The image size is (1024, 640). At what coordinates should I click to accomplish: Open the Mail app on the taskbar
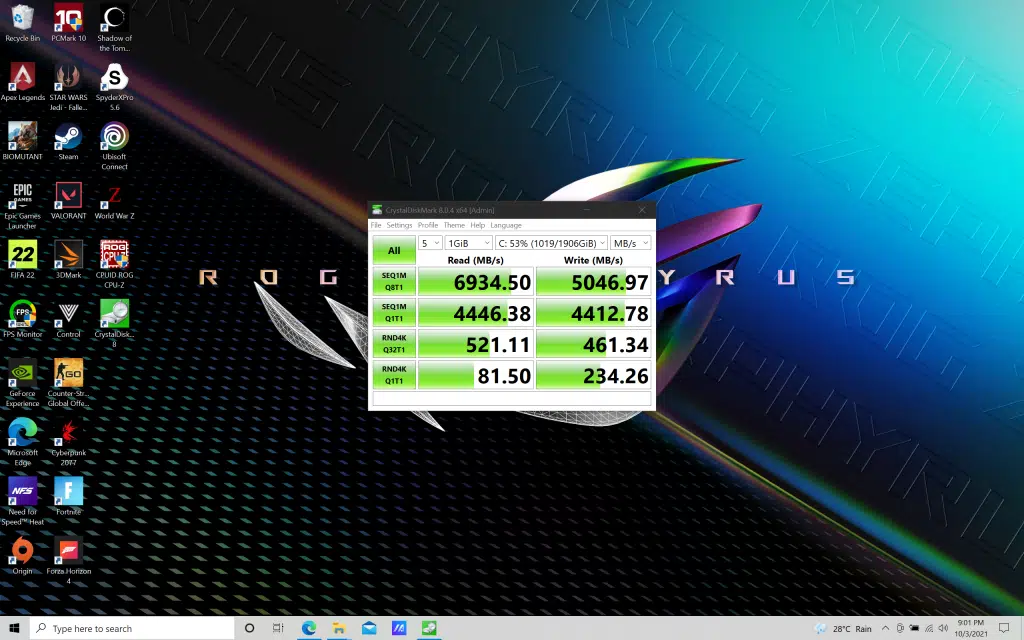369,628
